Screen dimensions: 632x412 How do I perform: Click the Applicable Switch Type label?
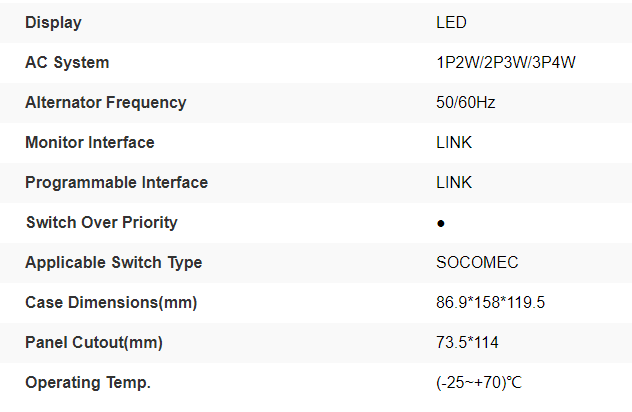[113, 262]
